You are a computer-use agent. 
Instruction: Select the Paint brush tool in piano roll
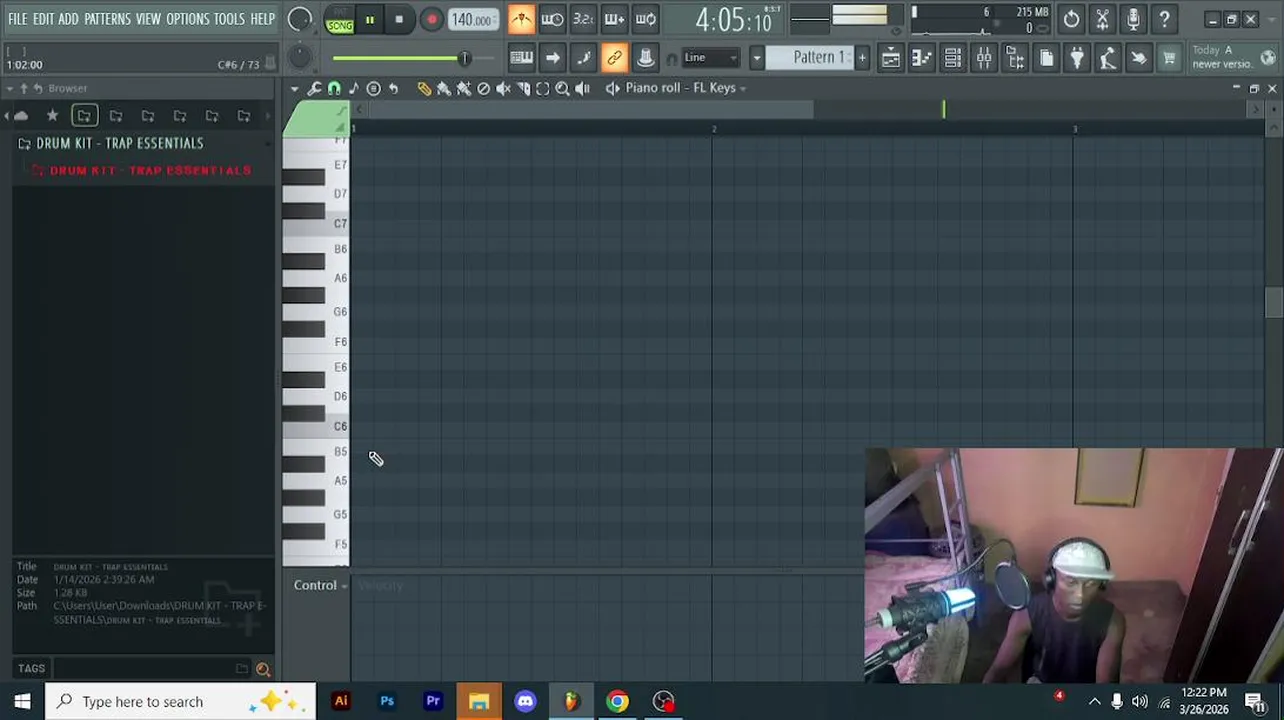pyautogui.click(x=444, y=88)
